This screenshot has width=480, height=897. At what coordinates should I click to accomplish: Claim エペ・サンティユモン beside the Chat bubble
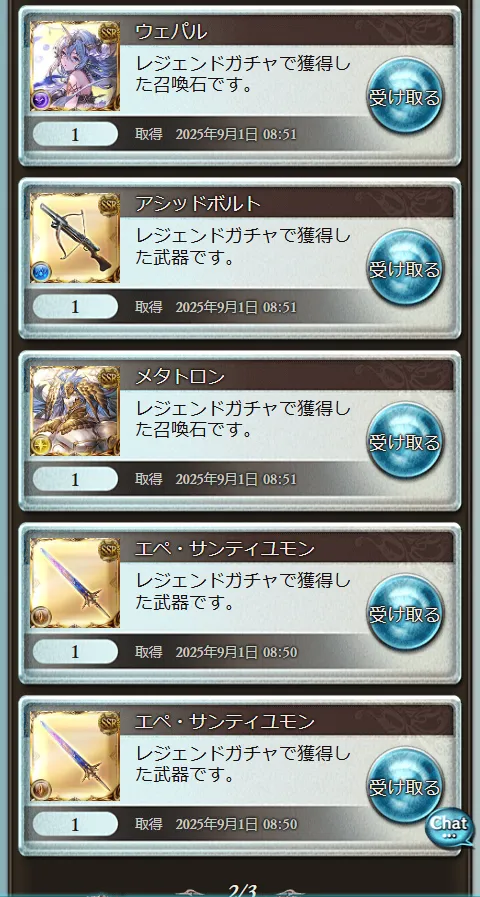[x=404, y=786]
